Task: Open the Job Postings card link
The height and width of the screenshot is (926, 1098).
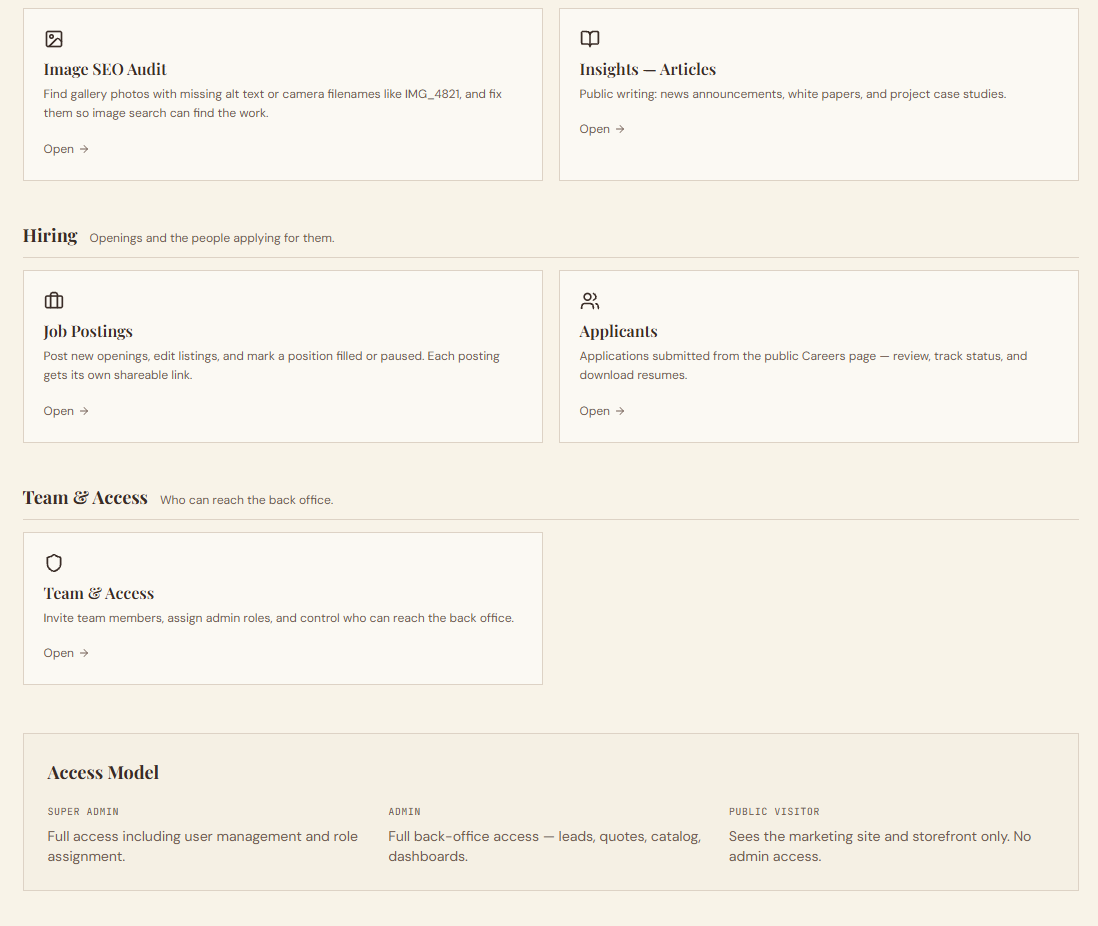Action: coord(66,411)
